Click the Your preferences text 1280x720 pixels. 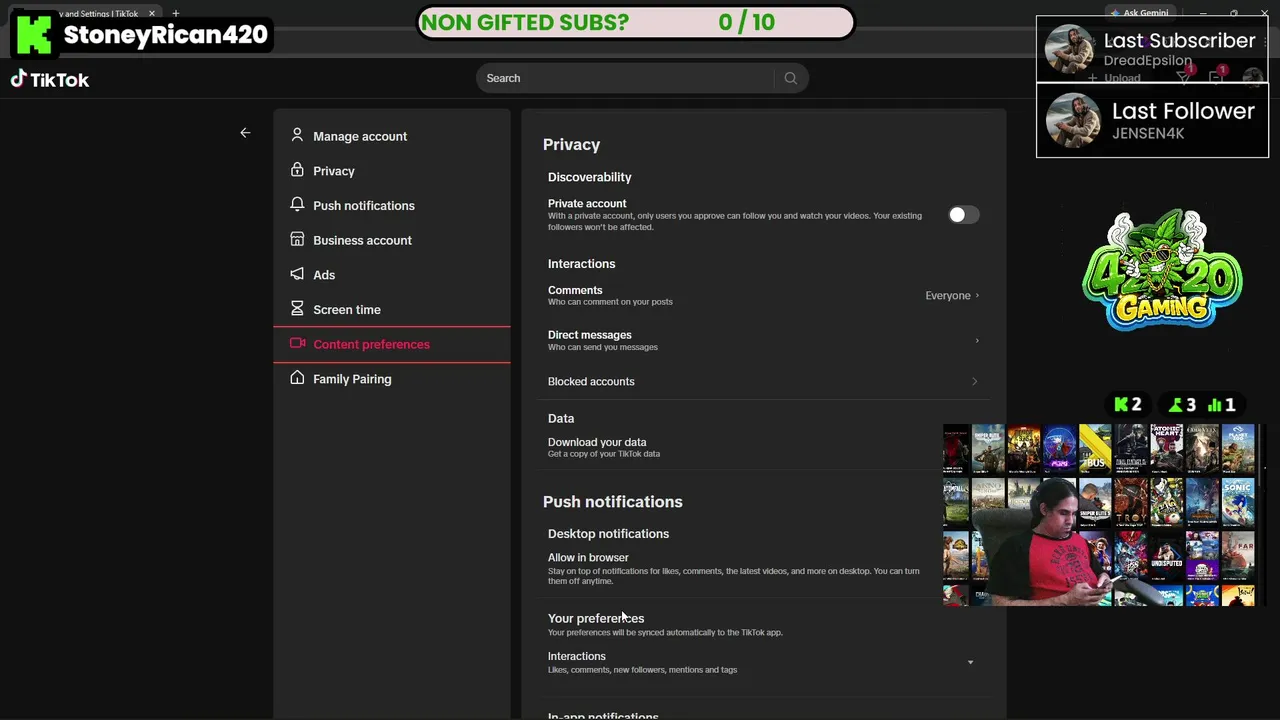(596, 618)
